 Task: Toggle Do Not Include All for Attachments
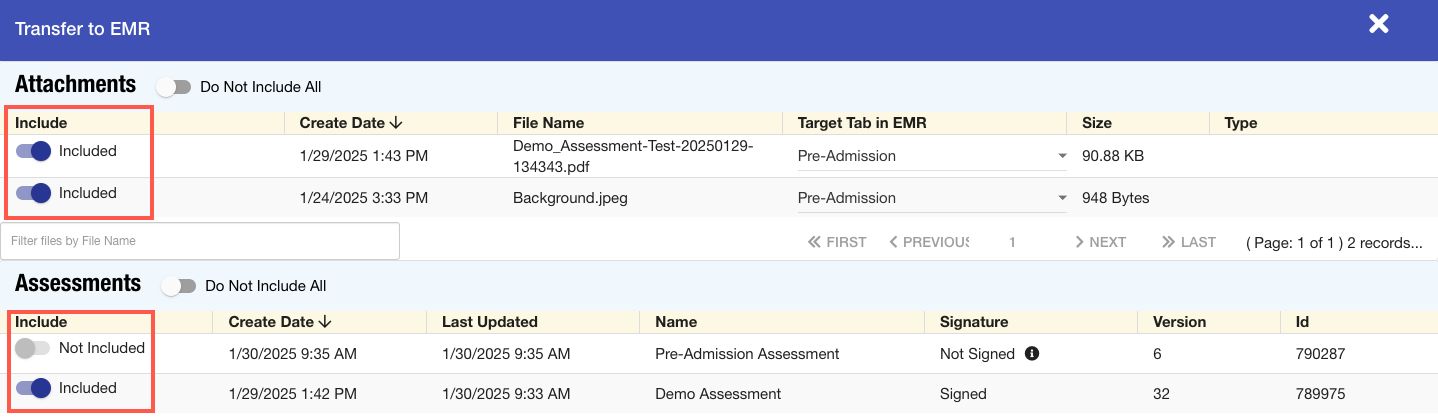pyautogui.click(x=174, y=87)
